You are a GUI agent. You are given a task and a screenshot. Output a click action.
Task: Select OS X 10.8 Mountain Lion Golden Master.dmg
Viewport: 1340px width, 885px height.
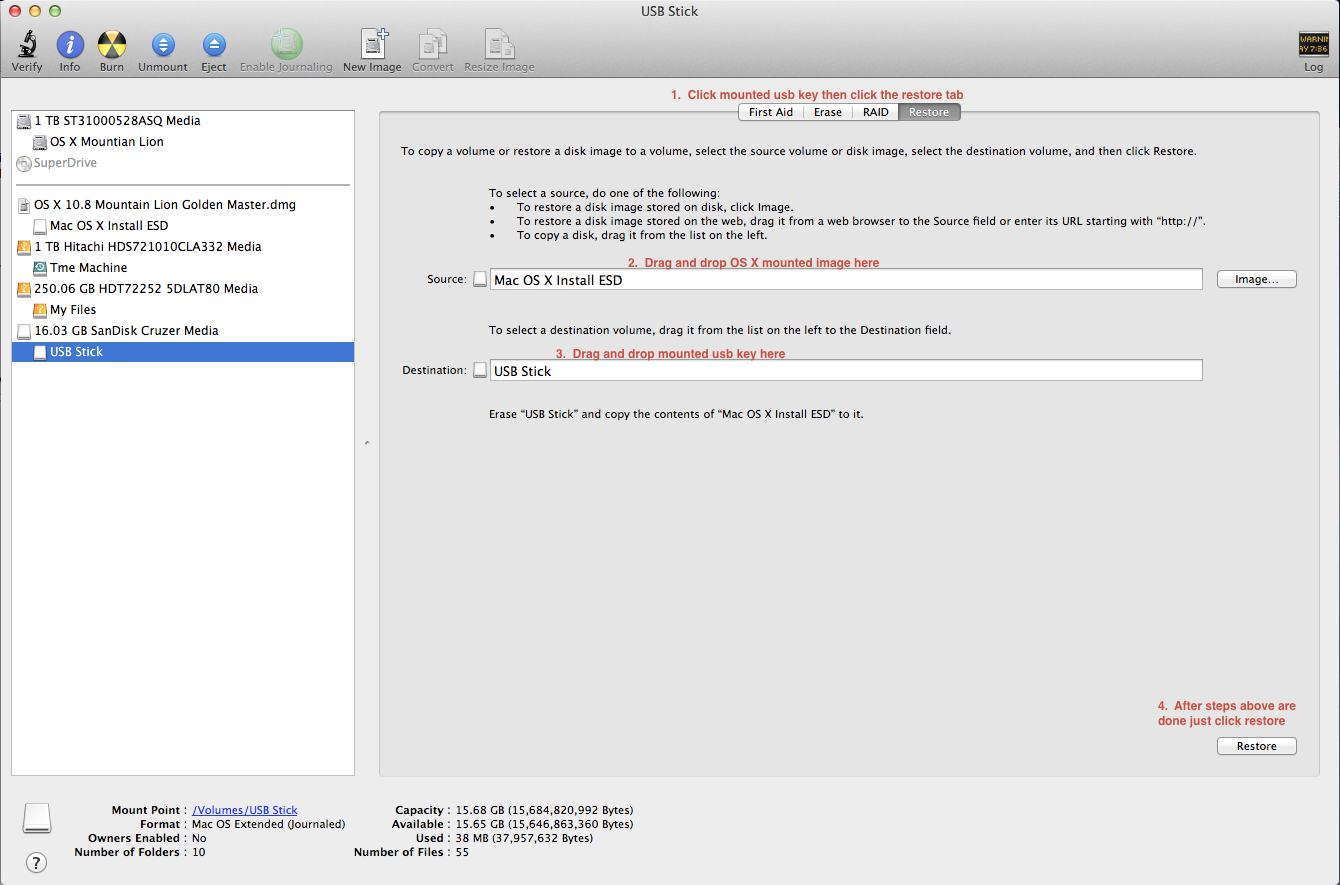(183, 205)
